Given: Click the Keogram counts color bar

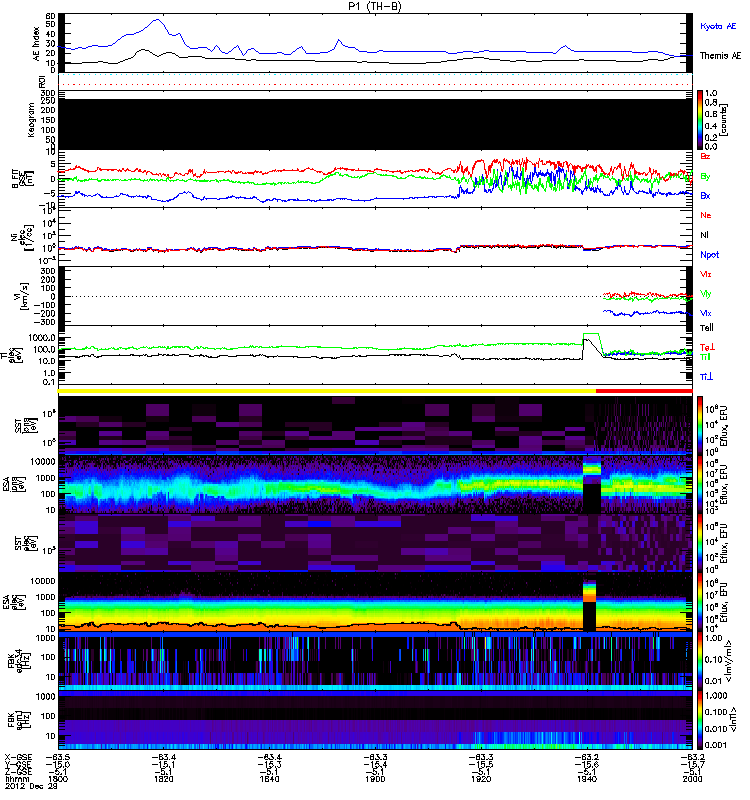Looking at the screenshot, I should click(x=700, y=120).
